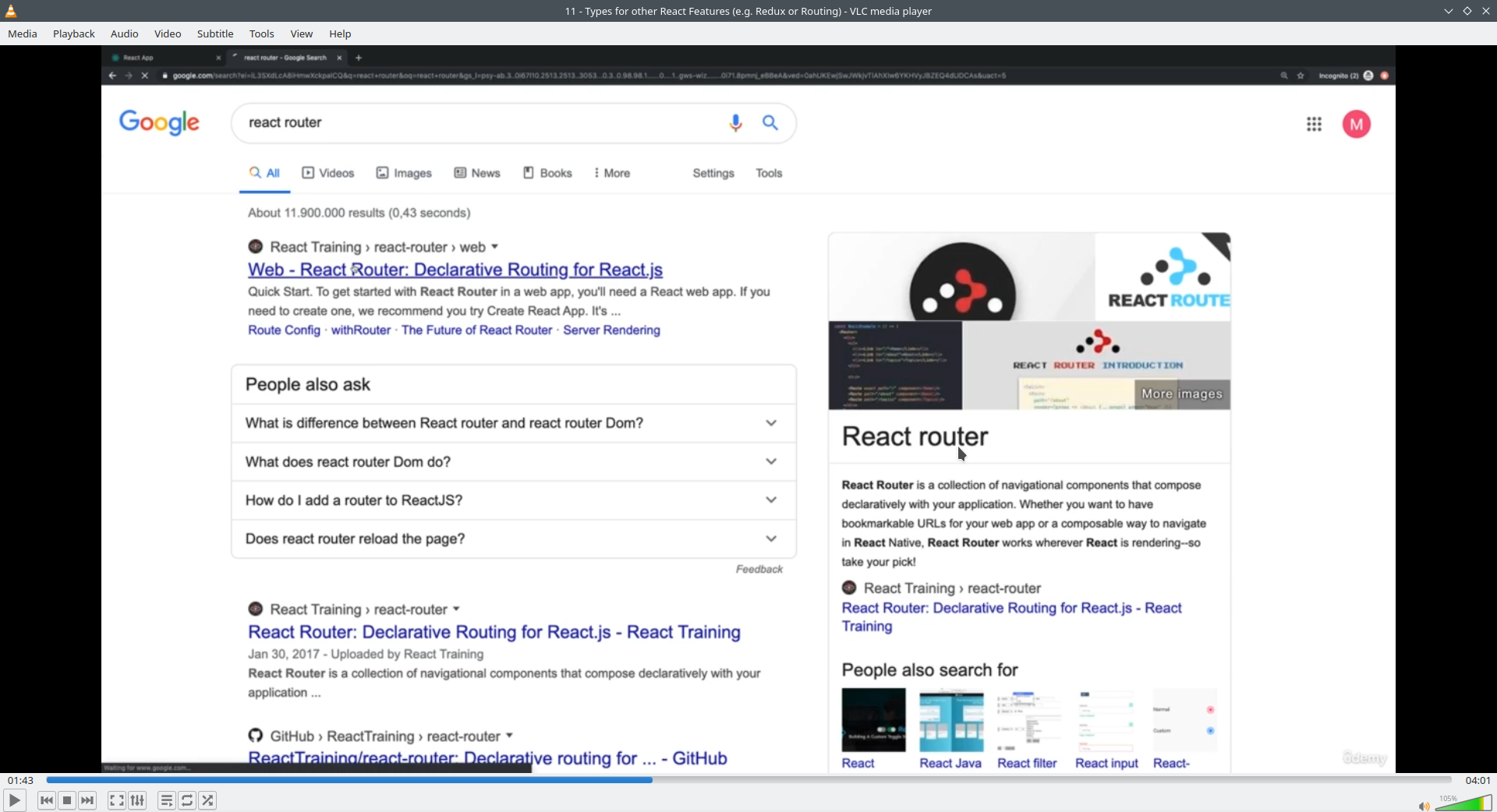Click the microphone voice search icon
1497x812 pixels.
pyautogui.click(x=735, y=123)
